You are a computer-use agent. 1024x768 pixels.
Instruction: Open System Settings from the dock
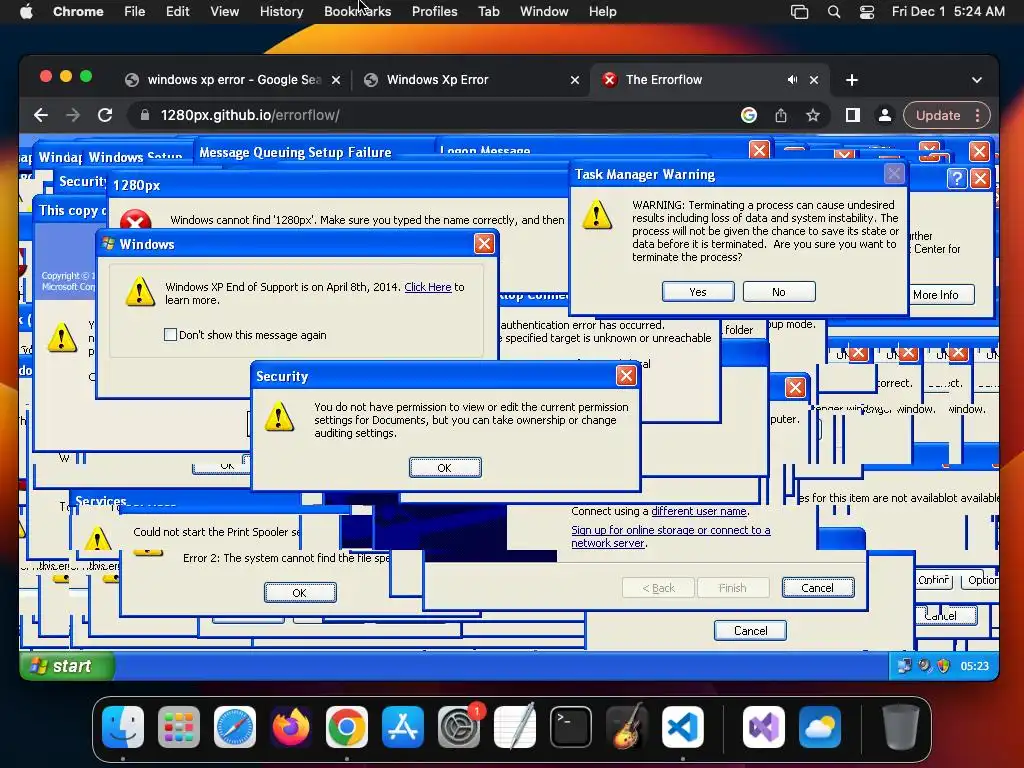tap(459, 727)
